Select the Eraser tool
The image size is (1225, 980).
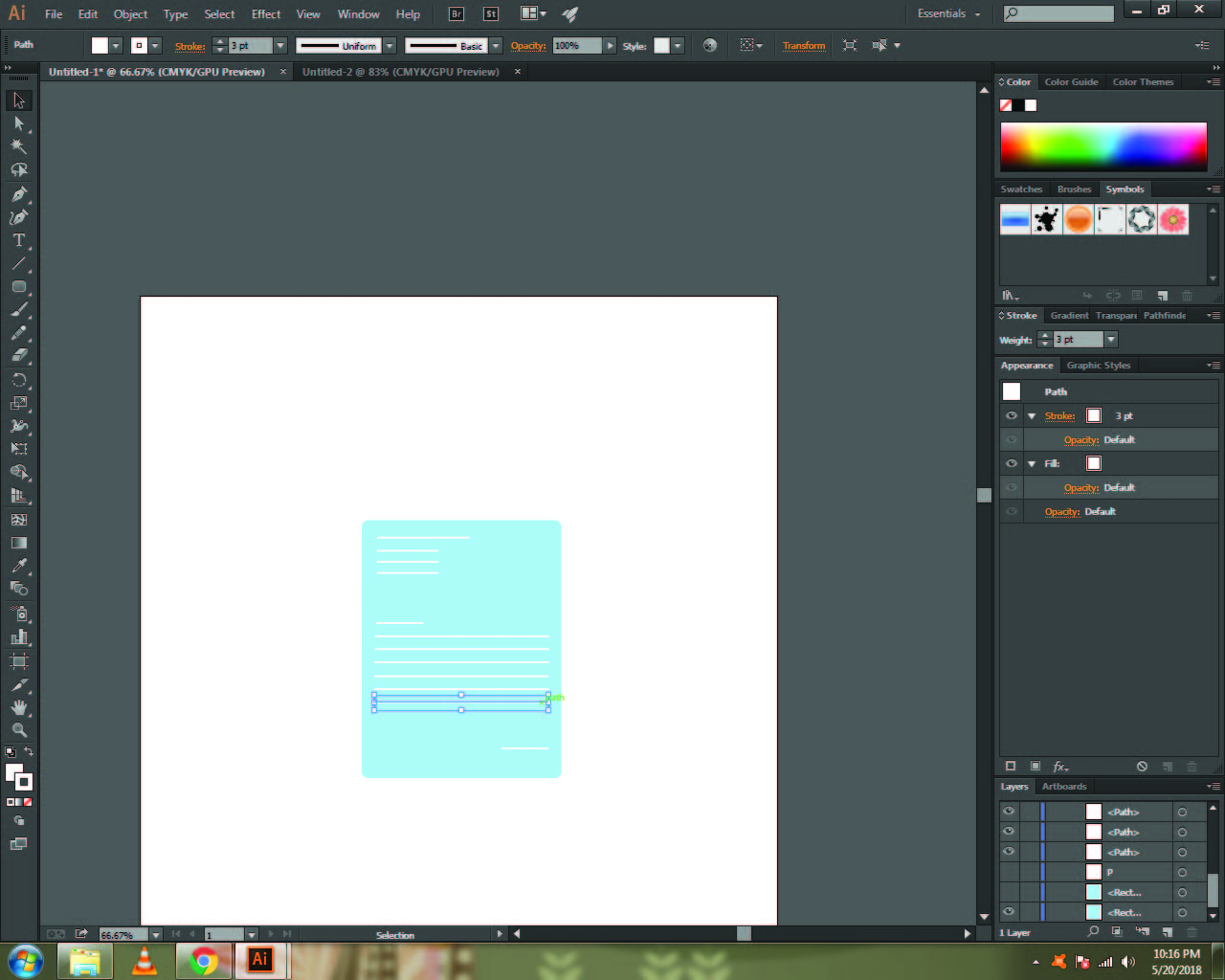coord(18,356)
